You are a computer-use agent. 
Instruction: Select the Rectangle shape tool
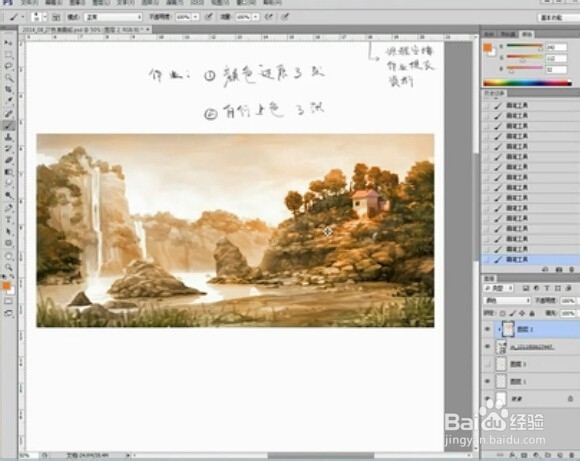8,243
